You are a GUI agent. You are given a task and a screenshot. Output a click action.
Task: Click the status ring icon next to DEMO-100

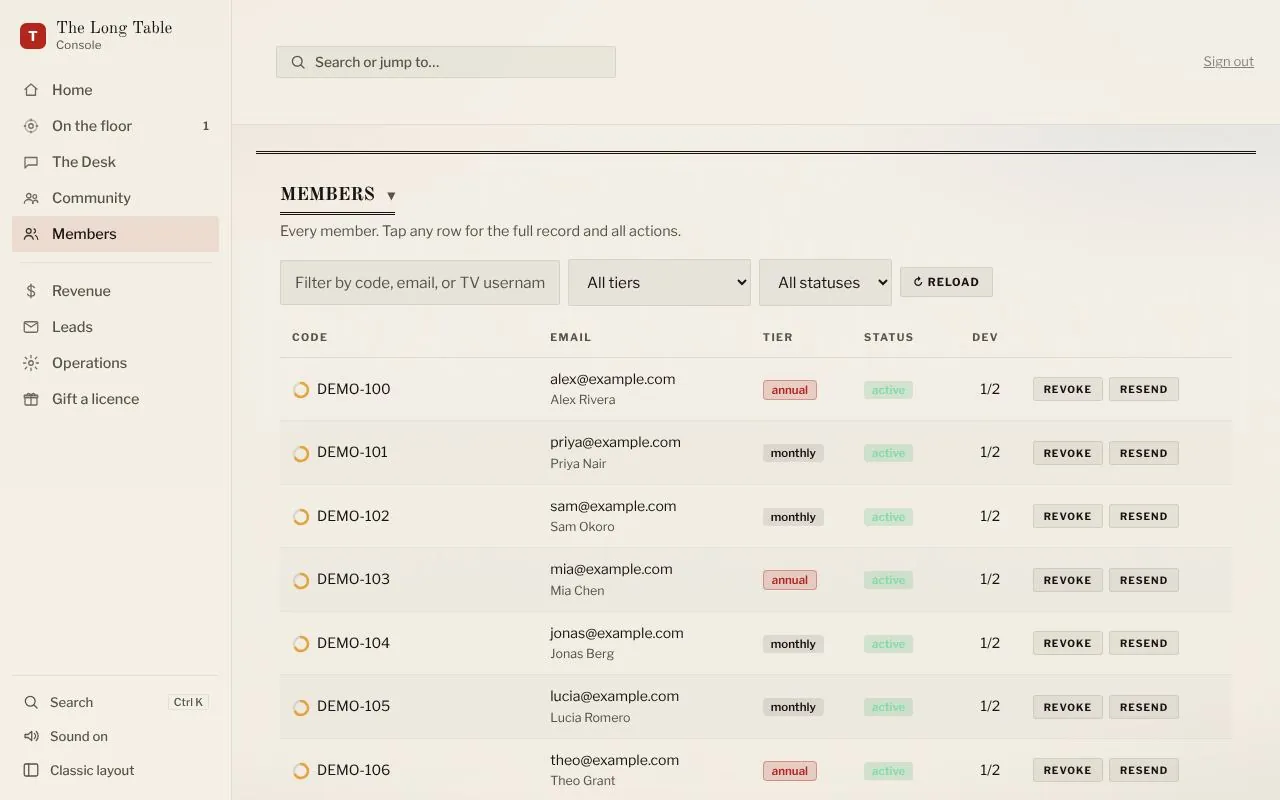click(x=300, y=390)
